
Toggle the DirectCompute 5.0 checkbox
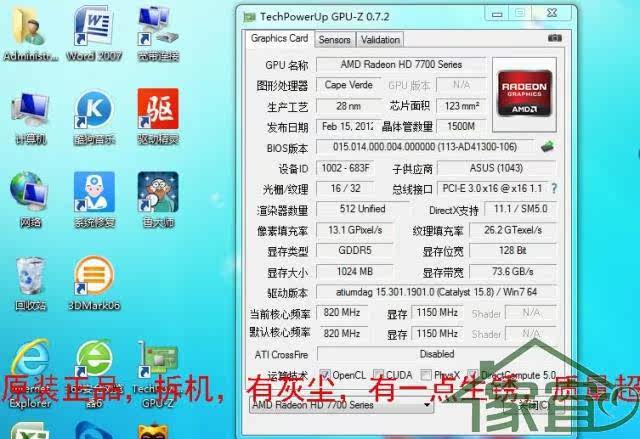pyautogui.click(x=473, y=375)
